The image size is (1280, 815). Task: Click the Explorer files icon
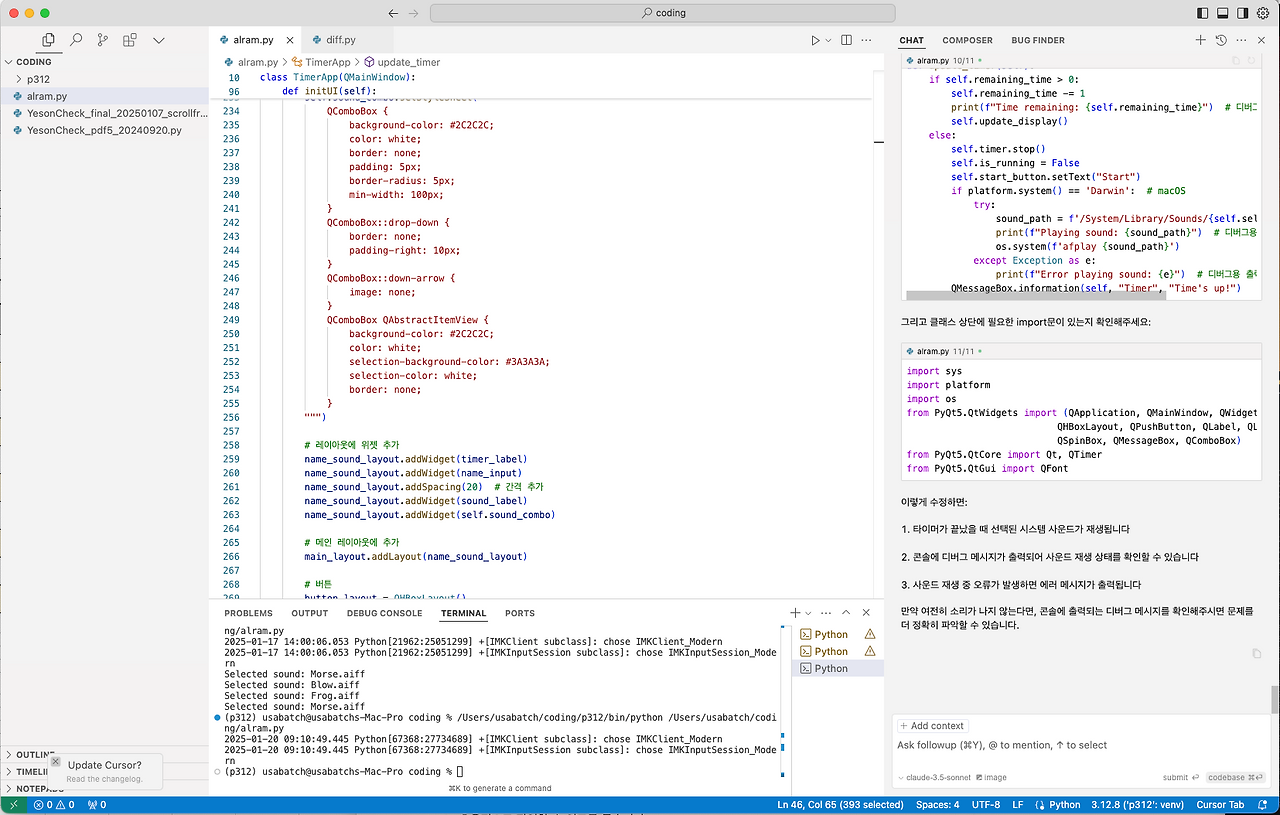point(47,40)
